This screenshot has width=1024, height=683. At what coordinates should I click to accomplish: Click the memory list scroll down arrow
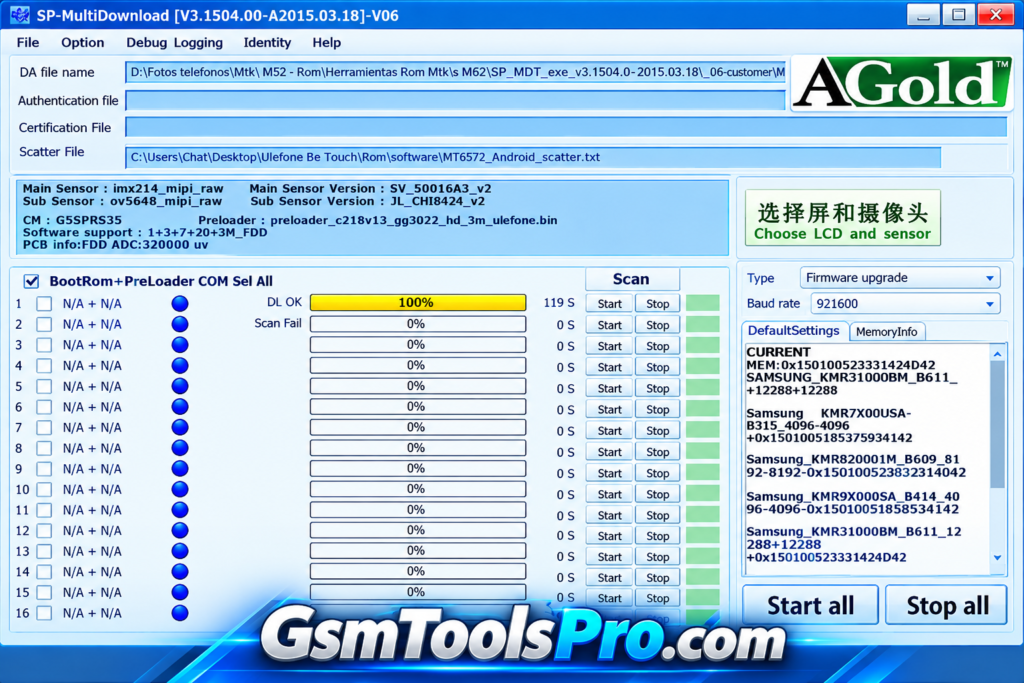click(x=997, y=558)
